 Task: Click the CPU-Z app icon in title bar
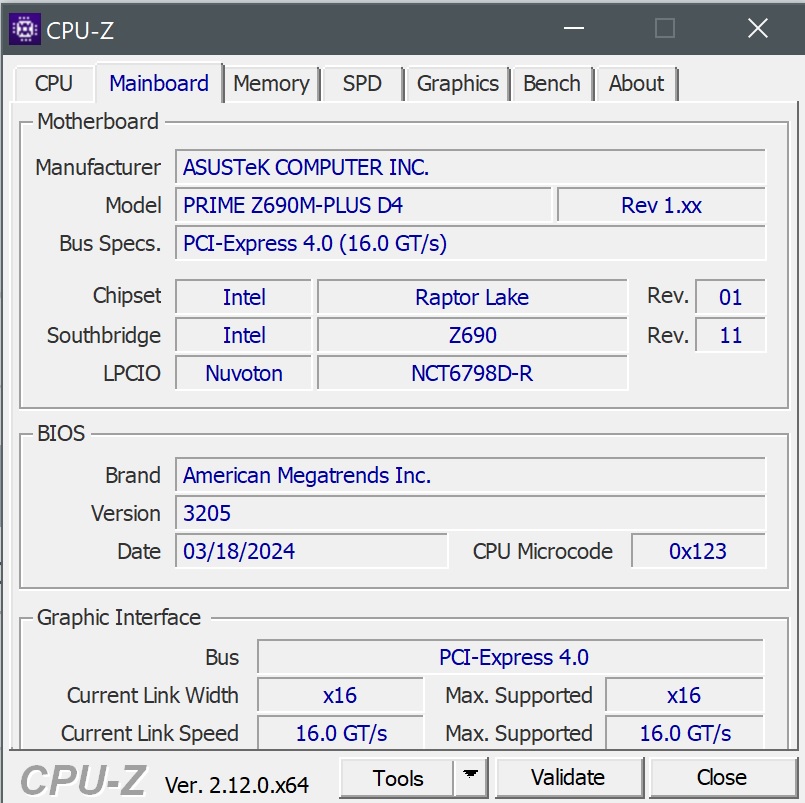(x=24, y=29)
